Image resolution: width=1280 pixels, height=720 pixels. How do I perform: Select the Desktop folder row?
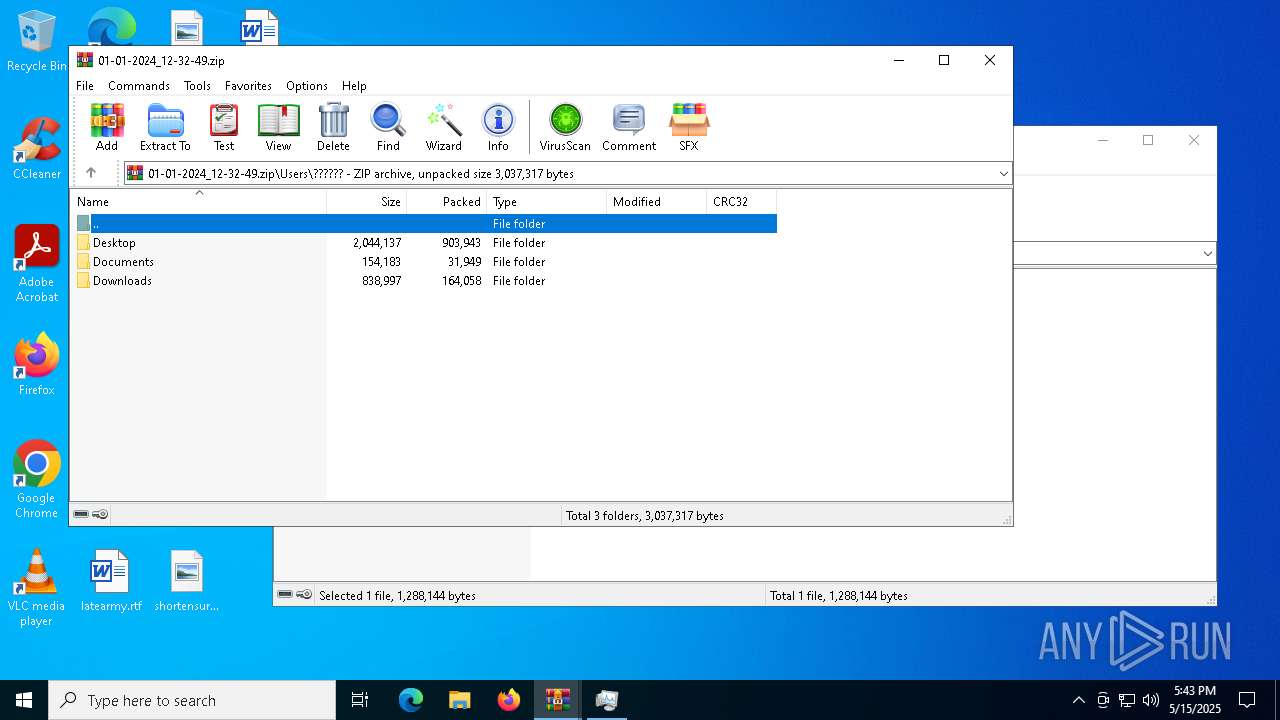424,243
